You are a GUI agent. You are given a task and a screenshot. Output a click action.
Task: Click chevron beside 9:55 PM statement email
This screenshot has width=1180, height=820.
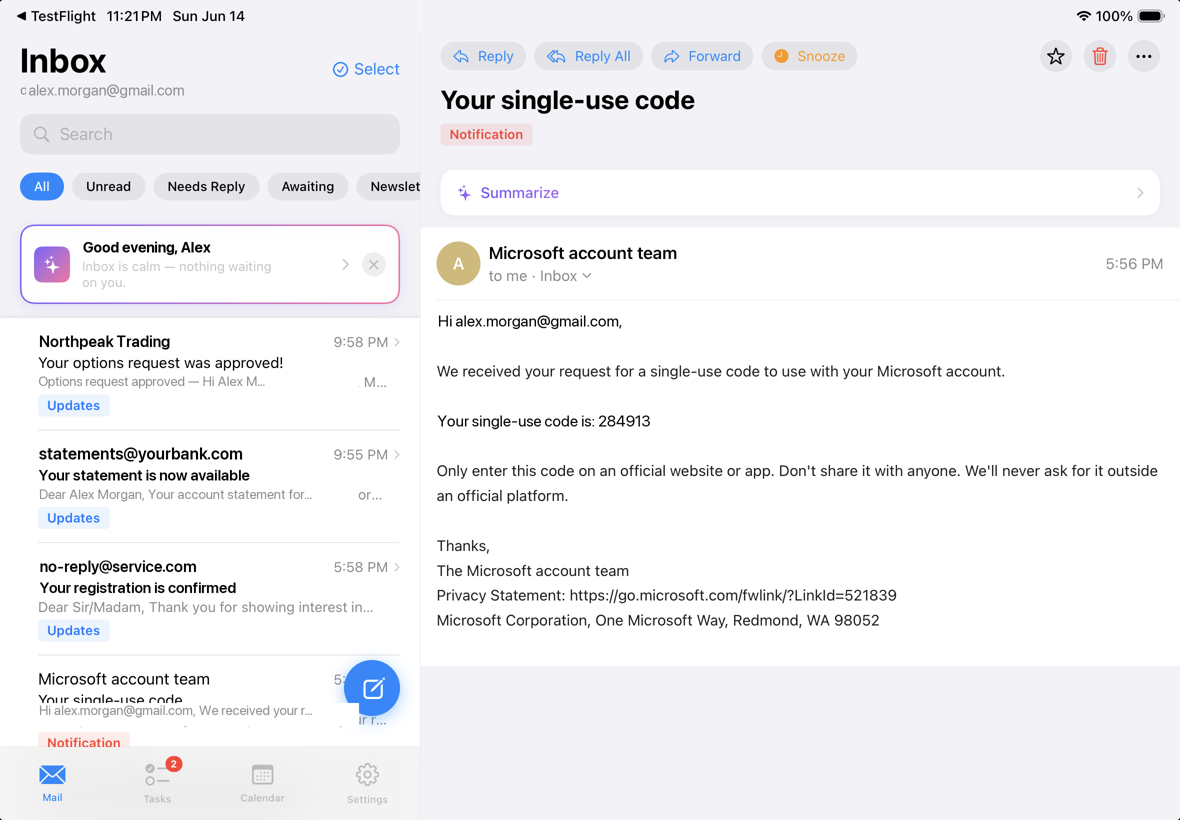point(397,455)
